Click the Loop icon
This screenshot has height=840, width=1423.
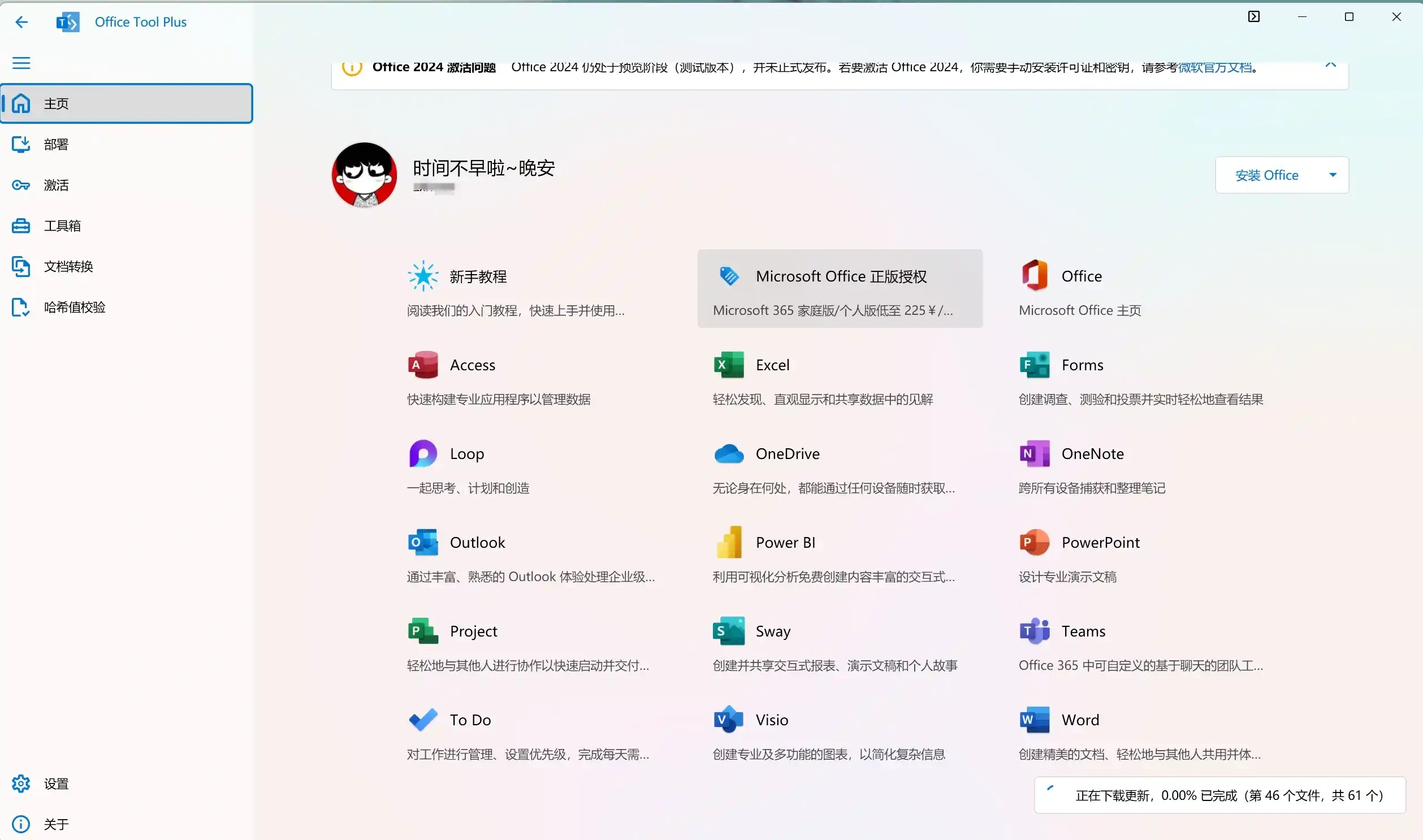(x=423, y=454)
